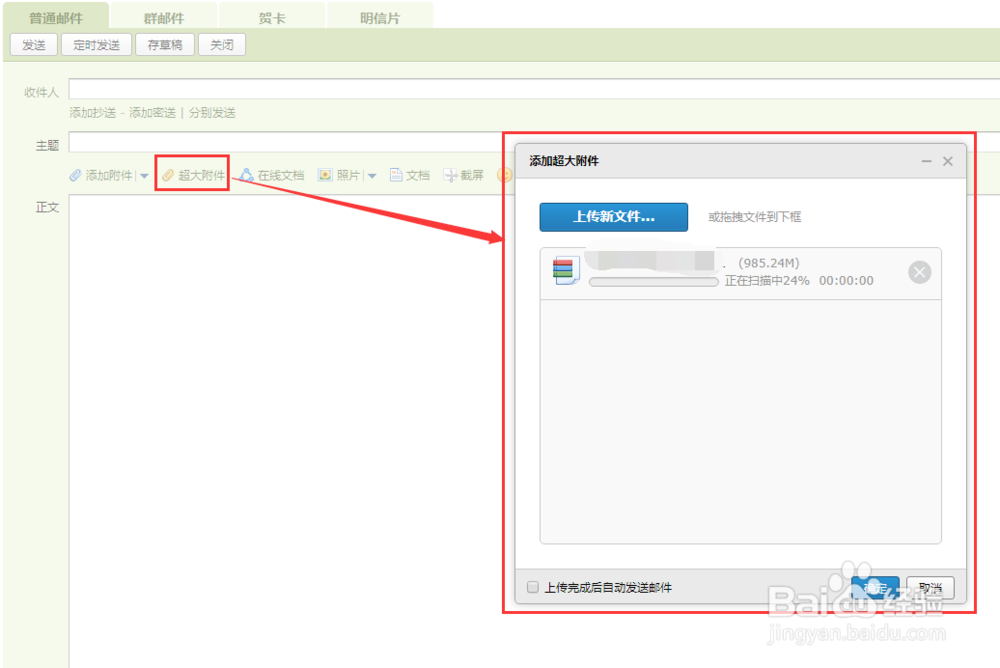1000x668 pixels.
Task: Switch to the 群邮件 tab
Action: click(163, 16)
